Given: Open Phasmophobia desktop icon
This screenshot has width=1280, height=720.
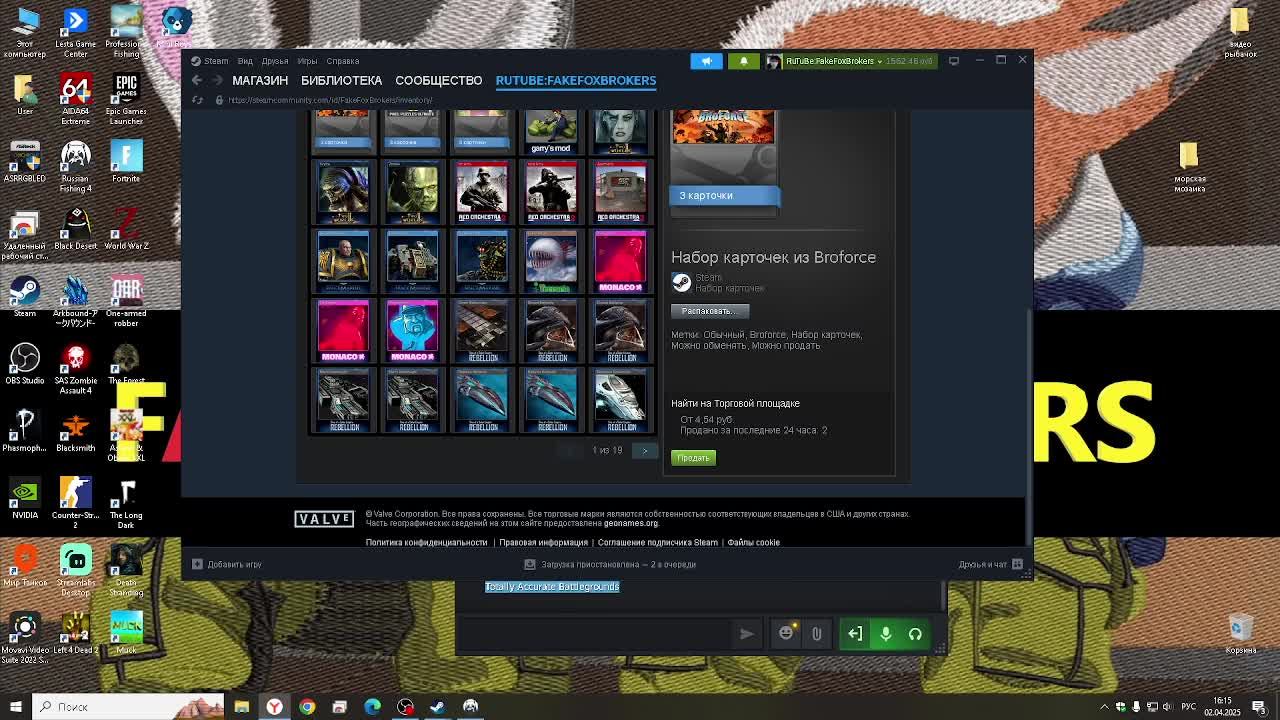Looking at the screenshot, I should [x=25, y=431].
